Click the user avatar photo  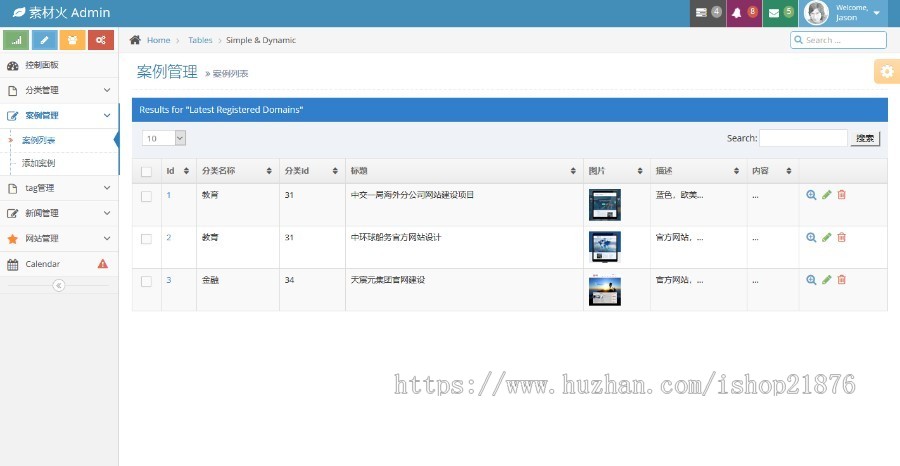(x=816, y=13)
